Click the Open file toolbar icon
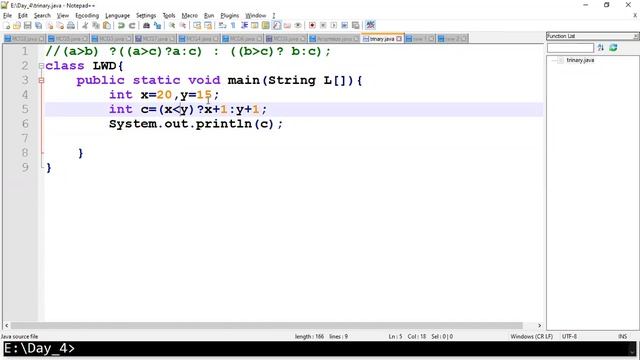640x360 pixels. click(17, 25)
